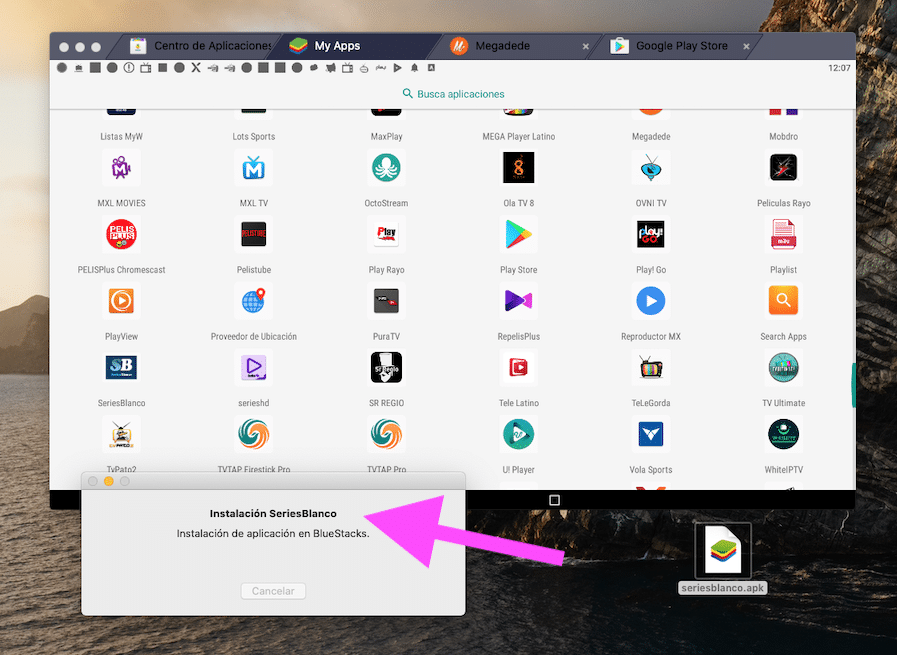Launch the PELISPlus Chromecast app
This screenshot has height=655, width=897.
(121, 235)
